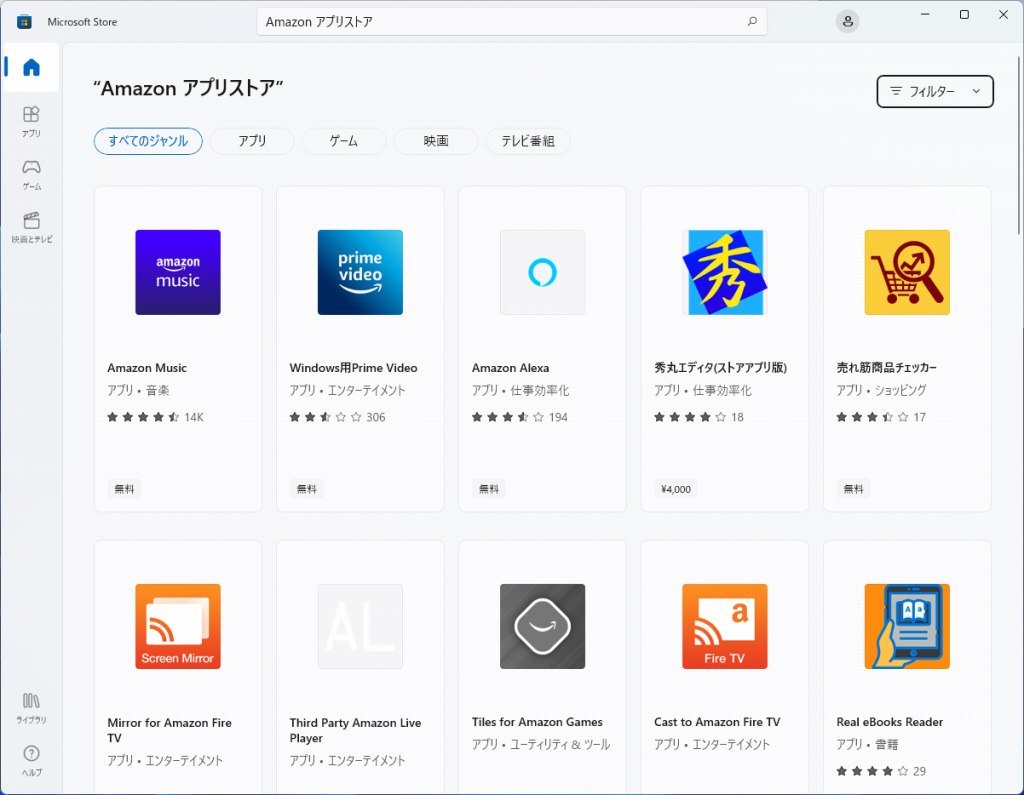Select the ゲーム filter tab
This screenshot has width=1024, height=795.
pos(344,141)
